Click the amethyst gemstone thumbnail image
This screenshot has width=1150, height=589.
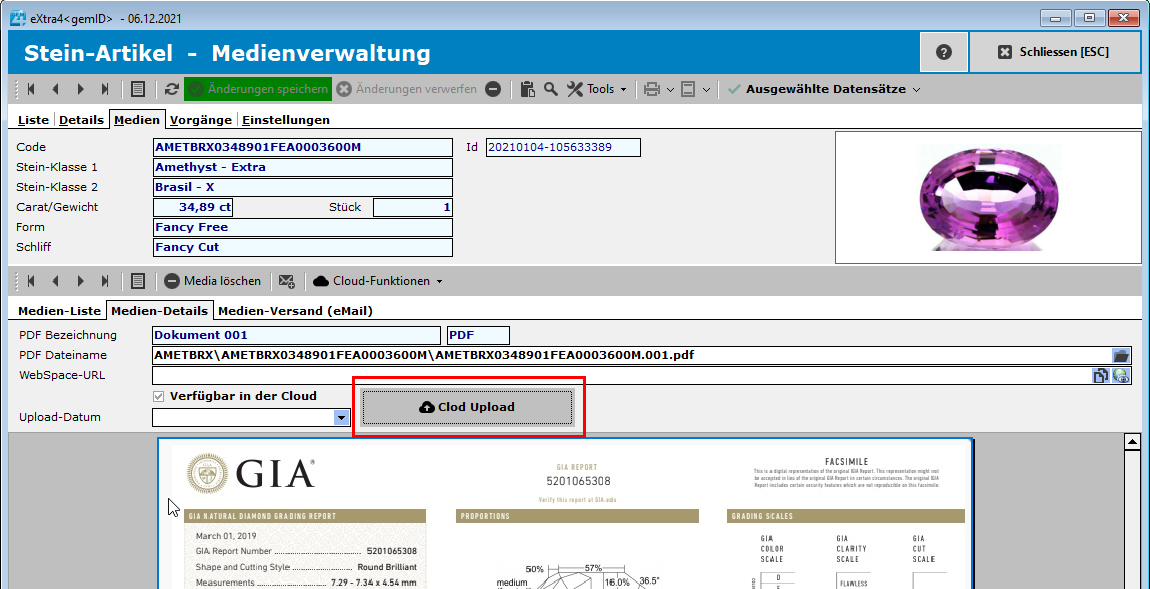987,197
